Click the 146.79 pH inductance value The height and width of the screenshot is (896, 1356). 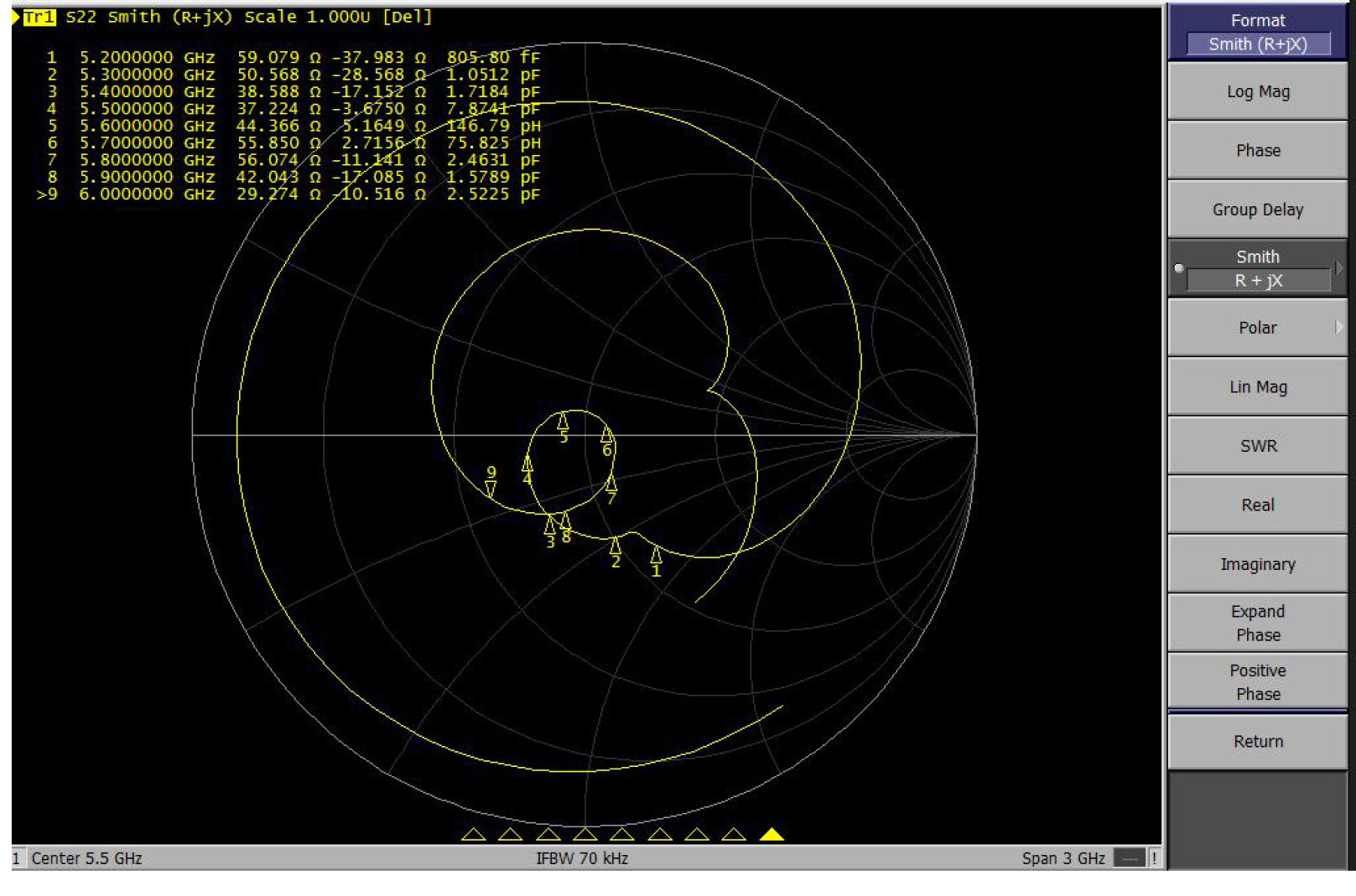(493, 126)
